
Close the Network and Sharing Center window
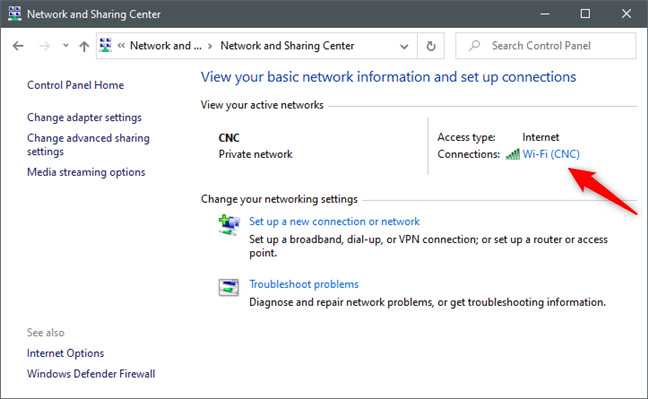(x=626, y=14)
